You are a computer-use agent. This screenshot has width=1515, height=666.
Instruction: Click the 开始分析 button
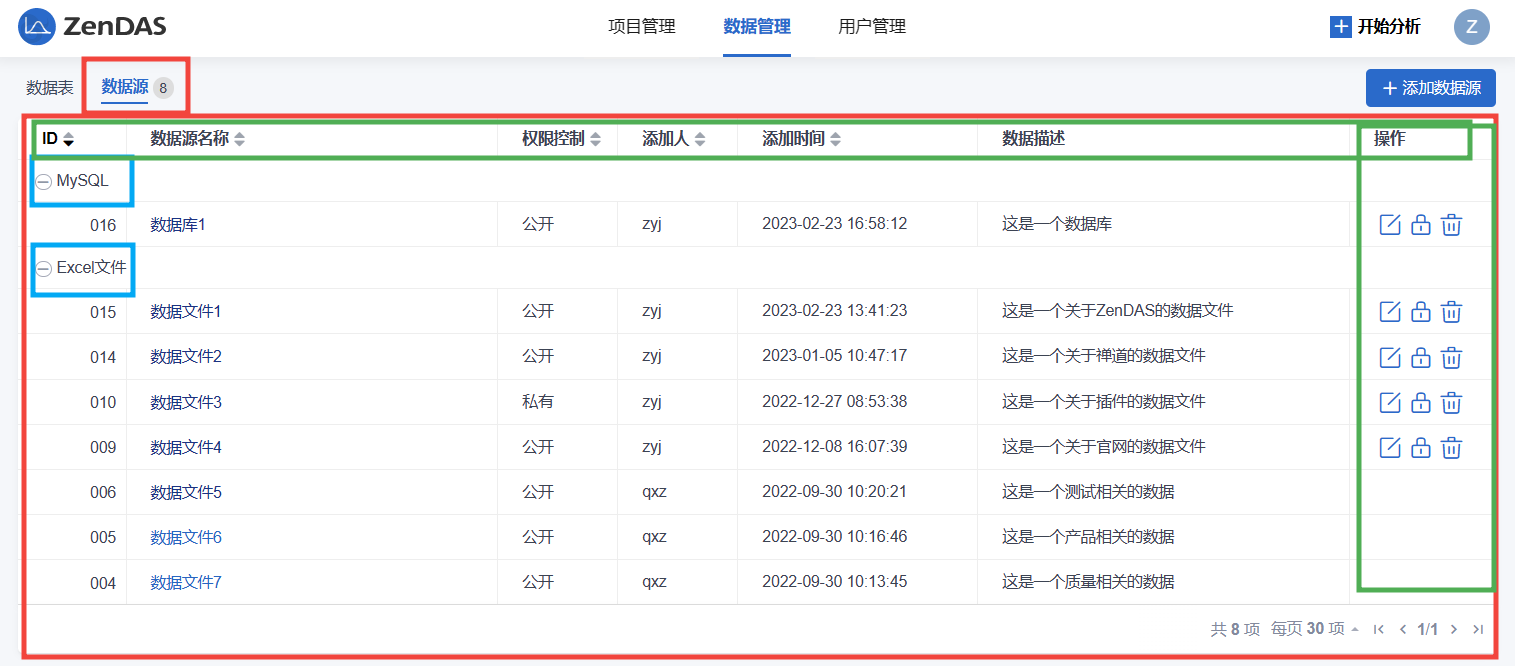[1375, 27]
